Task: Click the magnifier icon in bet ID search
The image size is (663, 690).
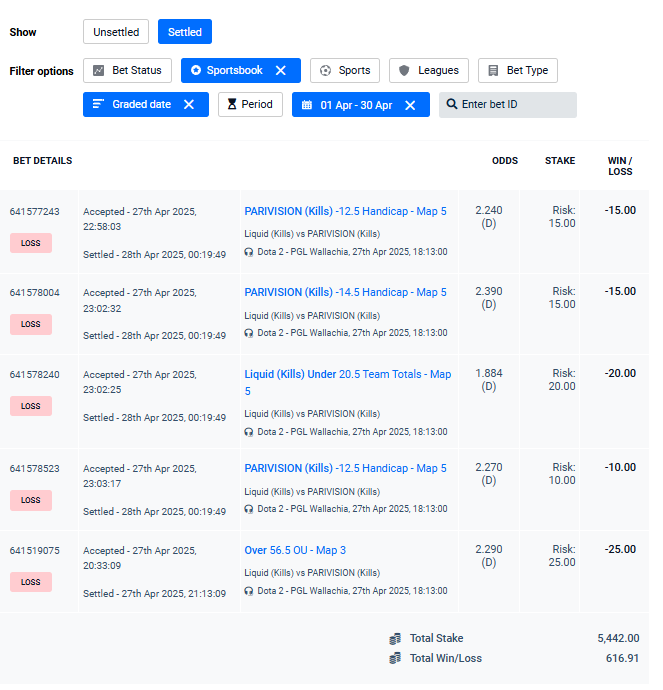Action: click(x=452, y=105)
